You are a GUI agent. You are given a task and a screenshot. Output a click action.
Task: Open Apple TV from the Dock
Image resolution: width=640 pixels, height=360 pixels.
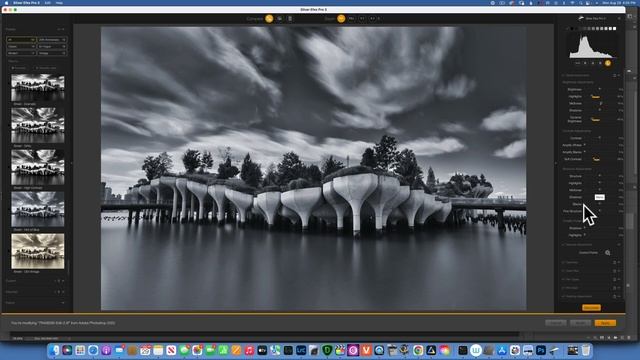coord(262,350)
